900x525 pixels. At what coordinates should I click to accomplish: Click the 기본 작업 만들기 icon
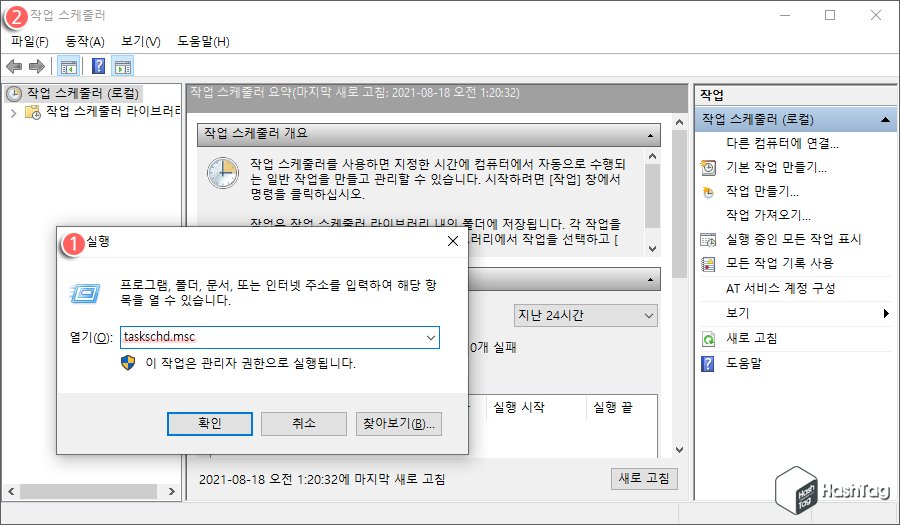[x=708, y=168]
